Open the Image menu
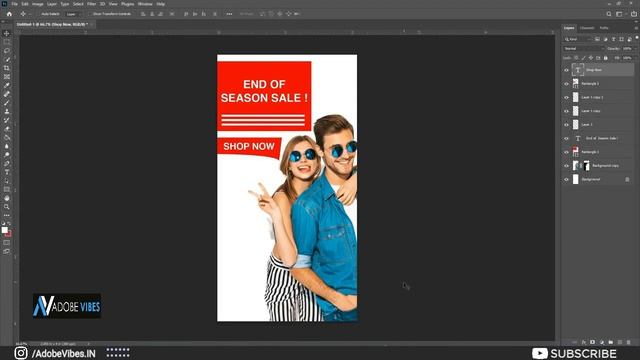The width and height of the screenshot is (640, 360). point(38,4)
